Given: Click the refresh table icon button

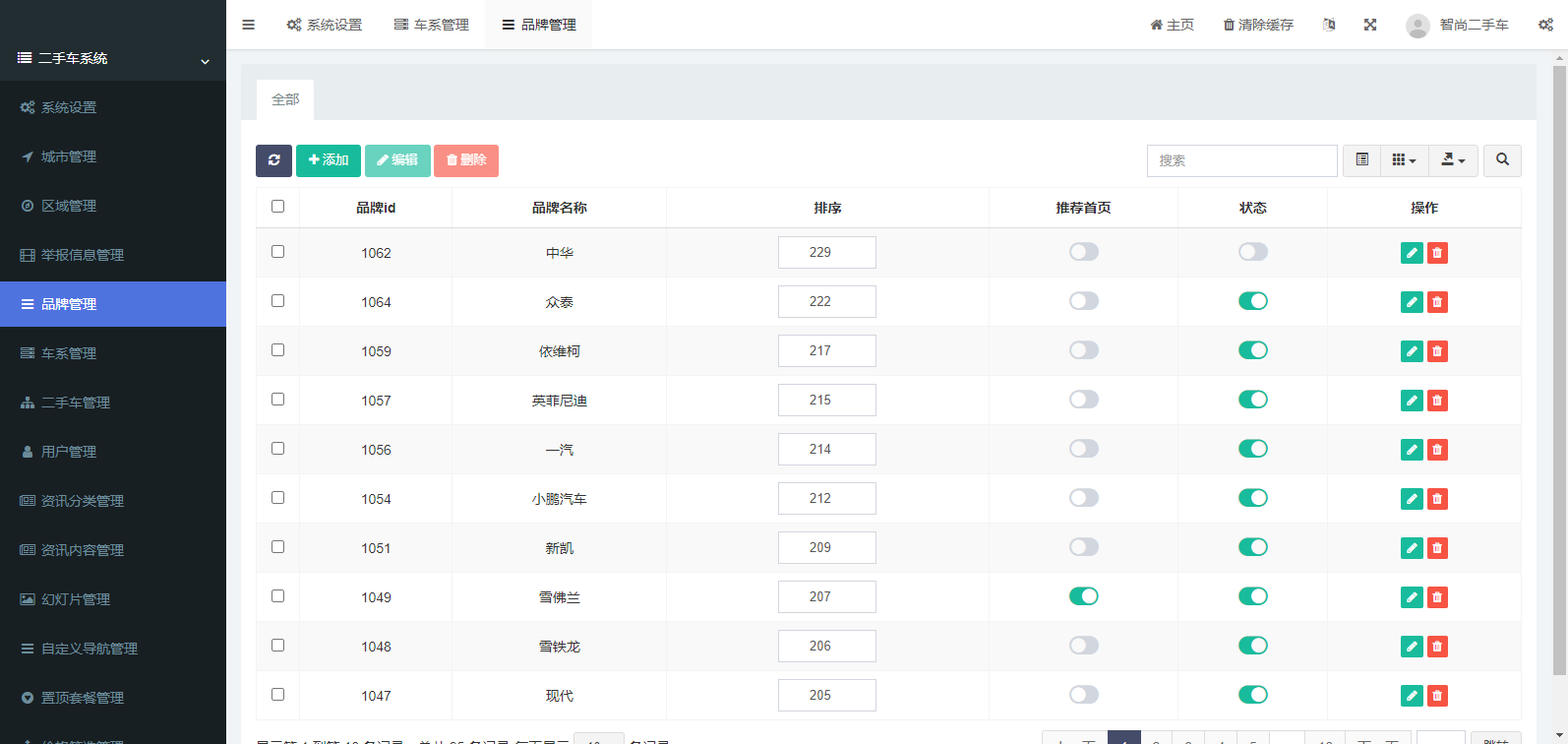Looking at the screenshot, I should tap(273, 160).
